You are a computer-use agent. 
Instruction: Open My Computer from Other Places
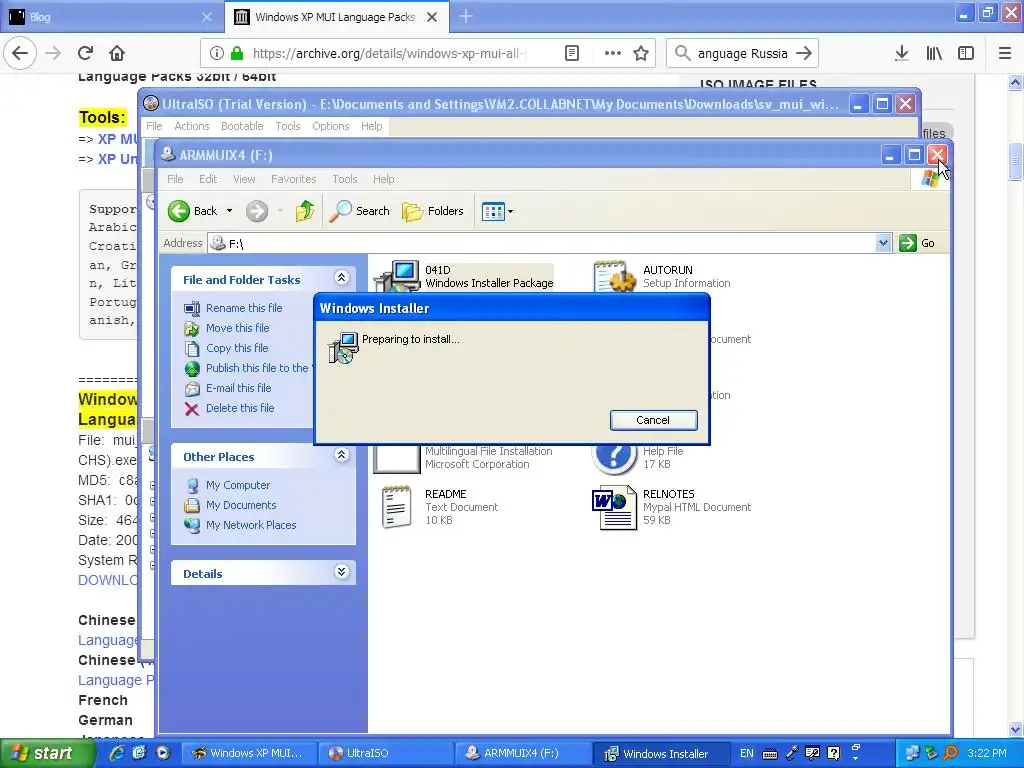pyautogui.click(x=238, y=485)
